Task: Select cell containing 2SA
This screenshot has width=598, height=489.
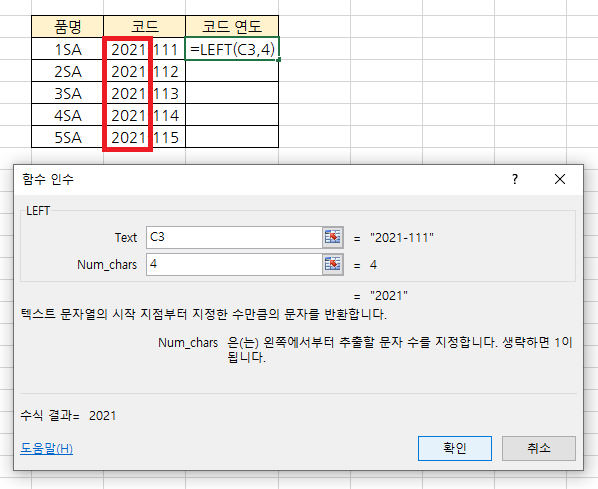Action: [x=68, y=71]
